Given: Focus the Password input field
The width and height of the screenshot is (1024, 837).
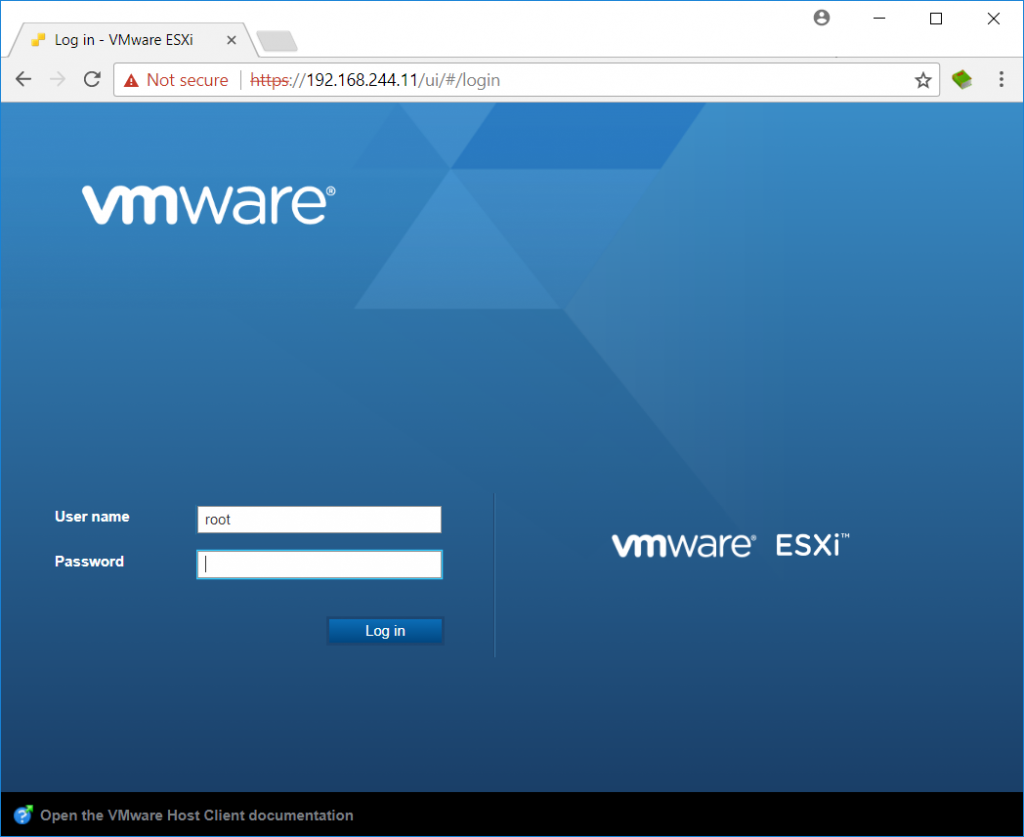Looking at the screenshot, I should 319,565.
